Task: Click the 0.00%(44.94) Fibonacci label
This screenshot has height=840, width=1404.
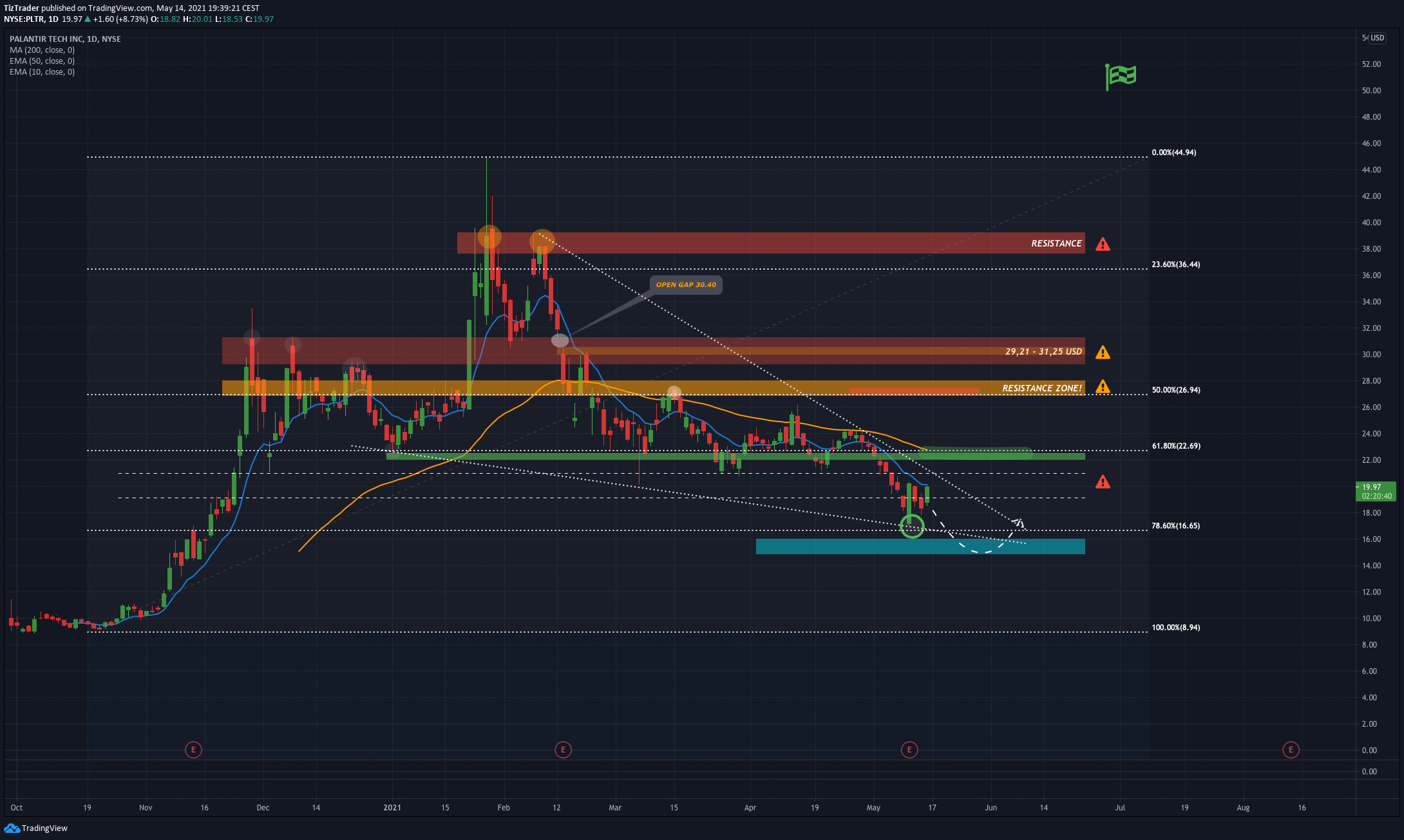Action: pyautogui.click(x=1174, y=153)
